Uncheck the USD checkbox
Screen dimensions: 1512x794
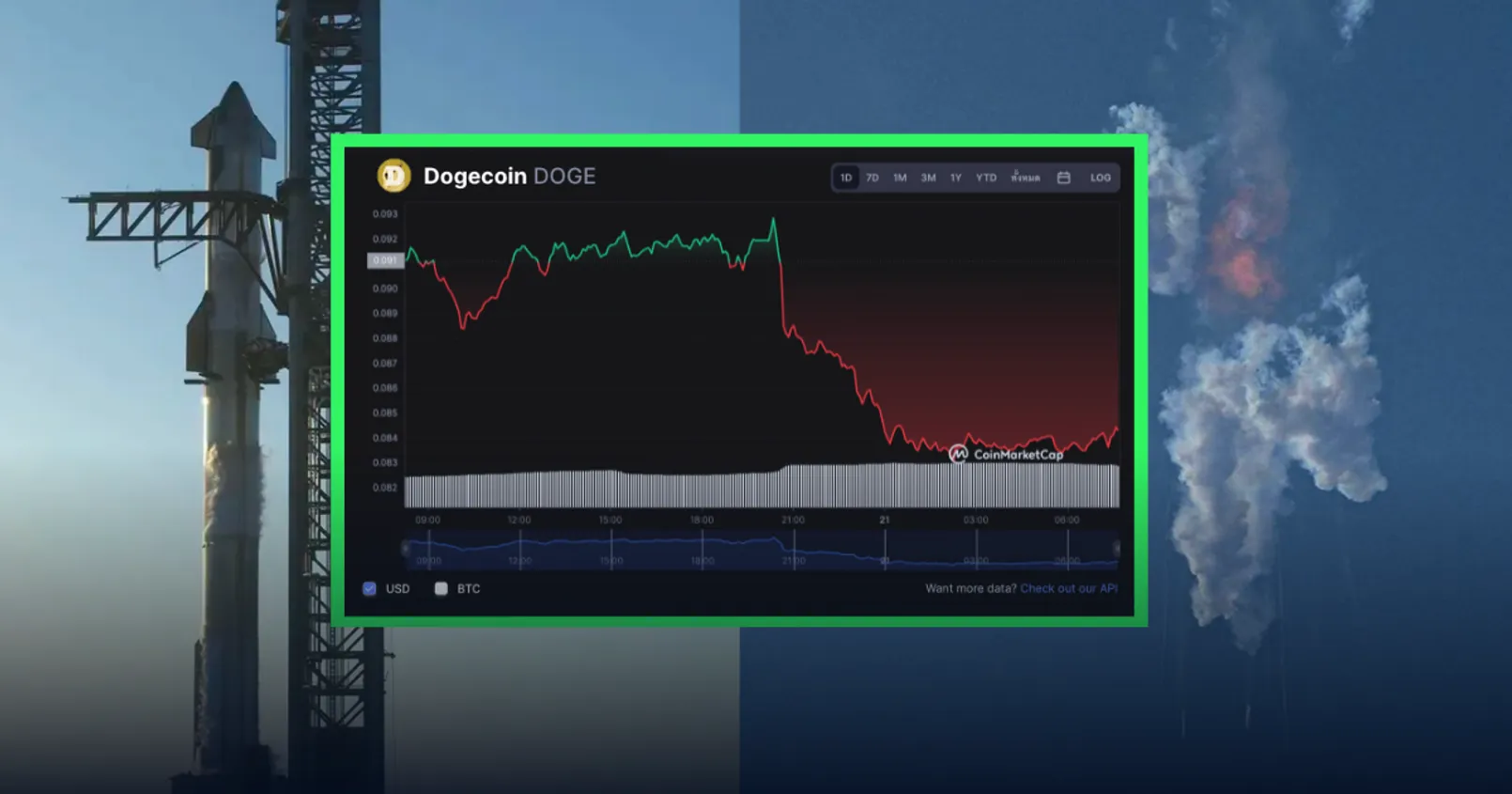[369, 588]
